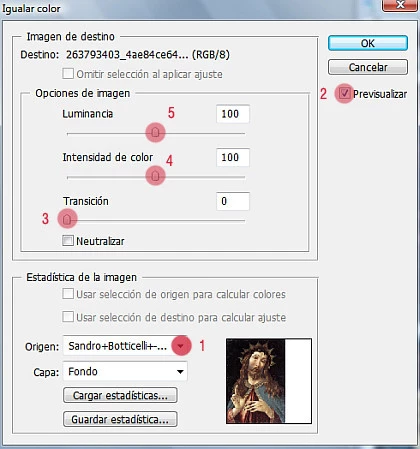420x449 pixels.
Task: Click the Transición slider handle
Action: [x=67, y=219]
